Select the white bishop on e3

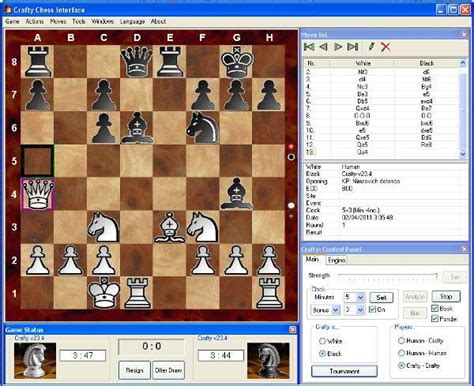[x=170, y=227]
